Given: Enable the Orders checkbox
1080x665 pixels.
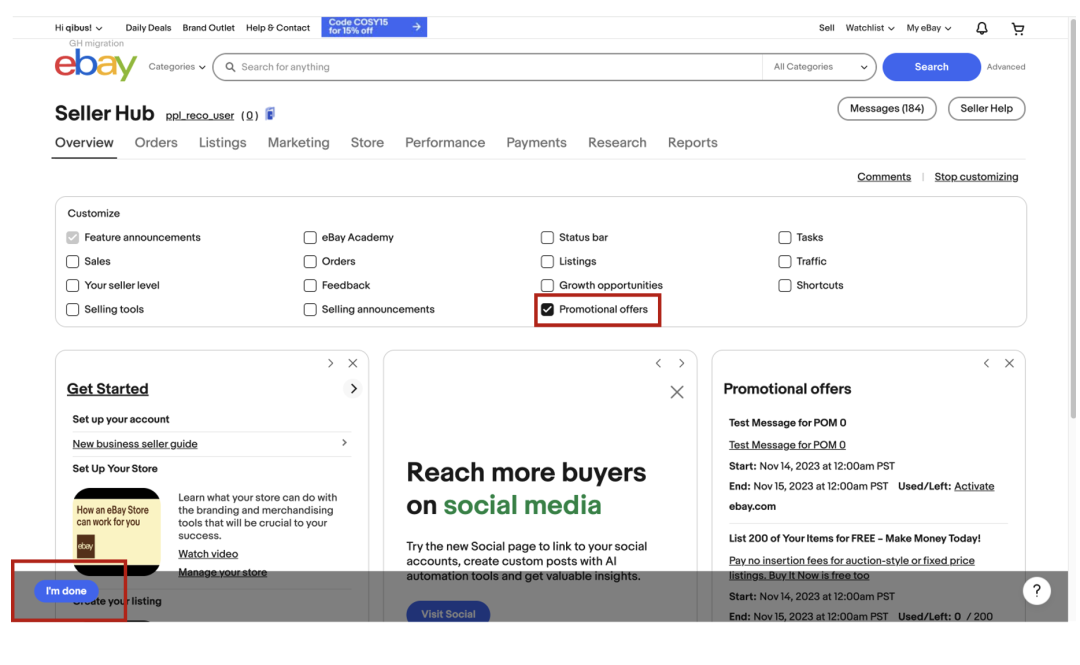Looking at the screenshot, I should [x=310, y=261].
